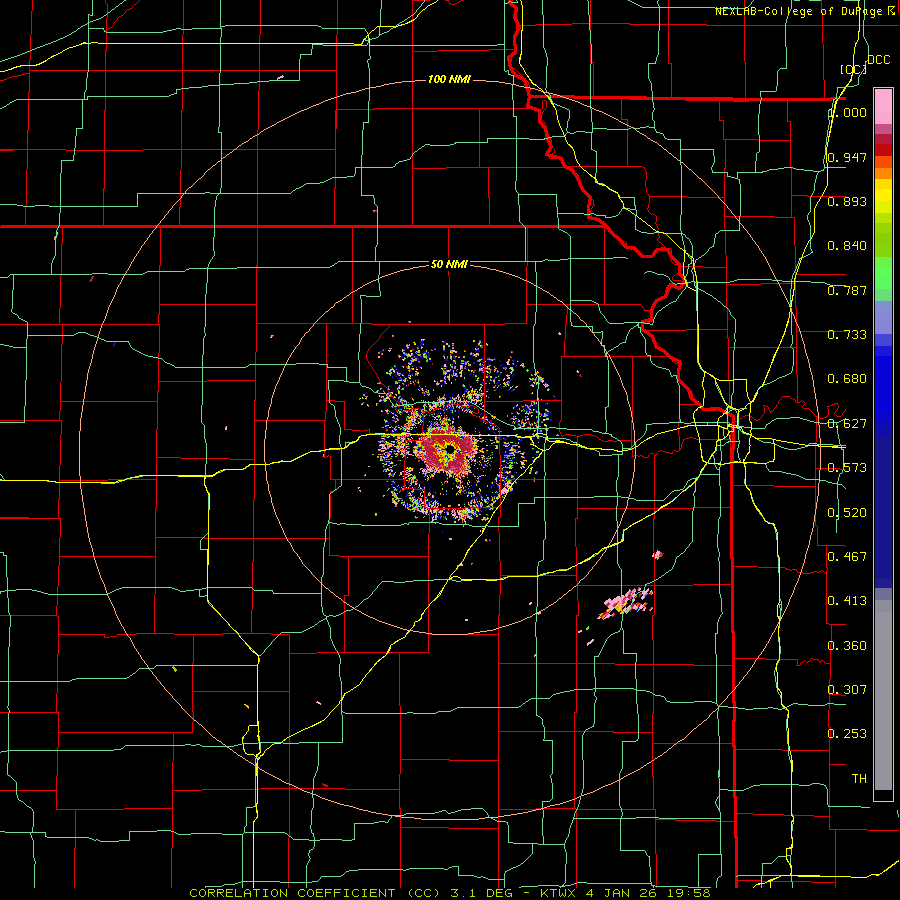The image size is (900, 900).
Task: Select the 0.253 legend value
Action: 847,734
